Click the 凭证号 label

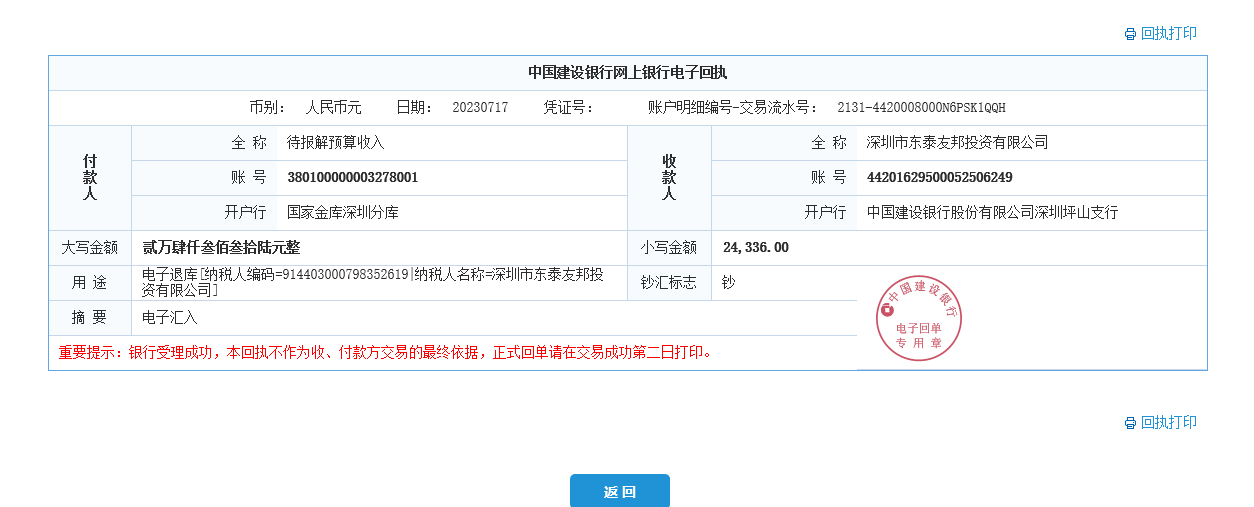pyautogui.click(x=569, y=108)
